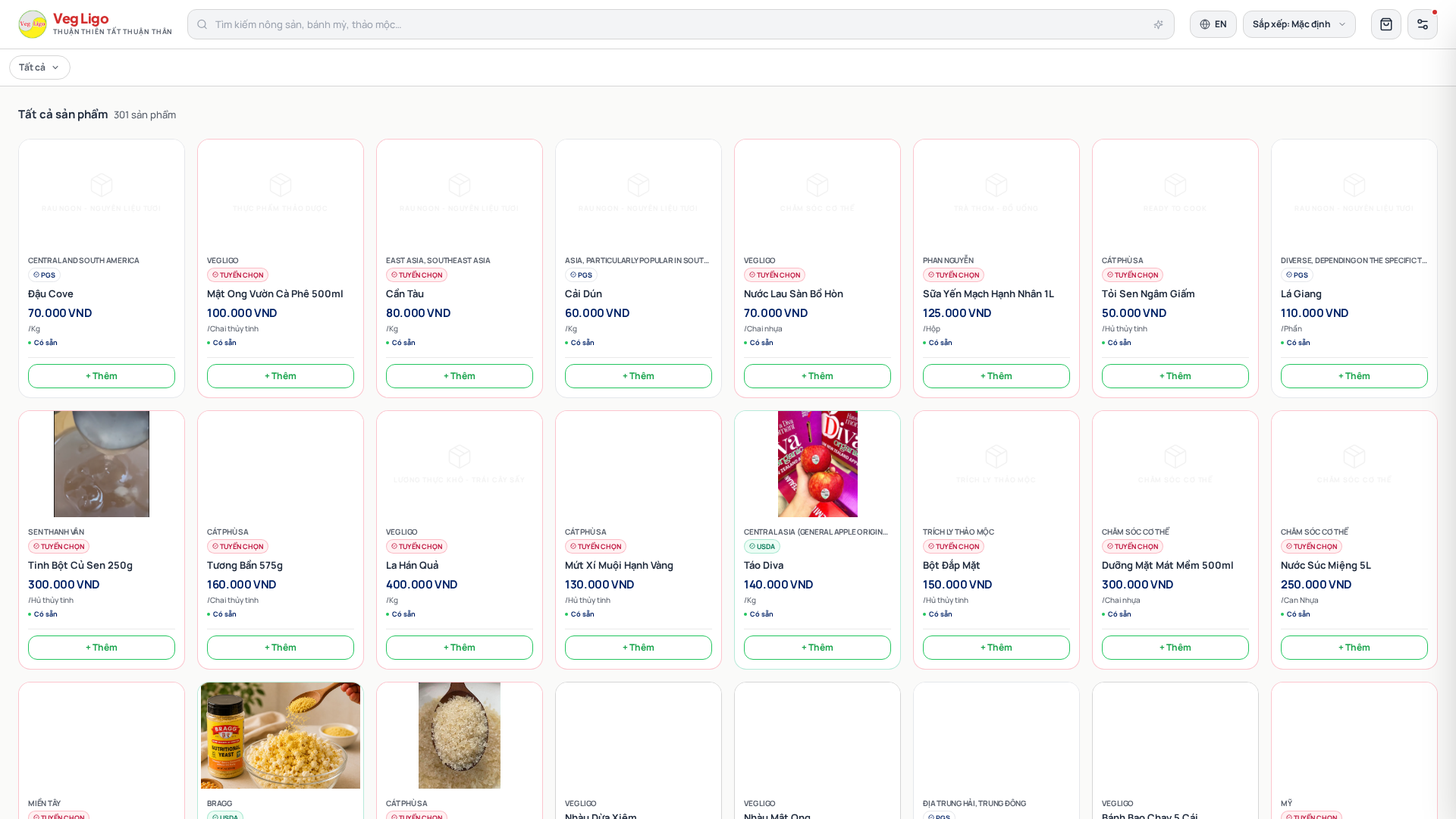
Task: Add Tương Bần 575g to cart
Action: 281,648
